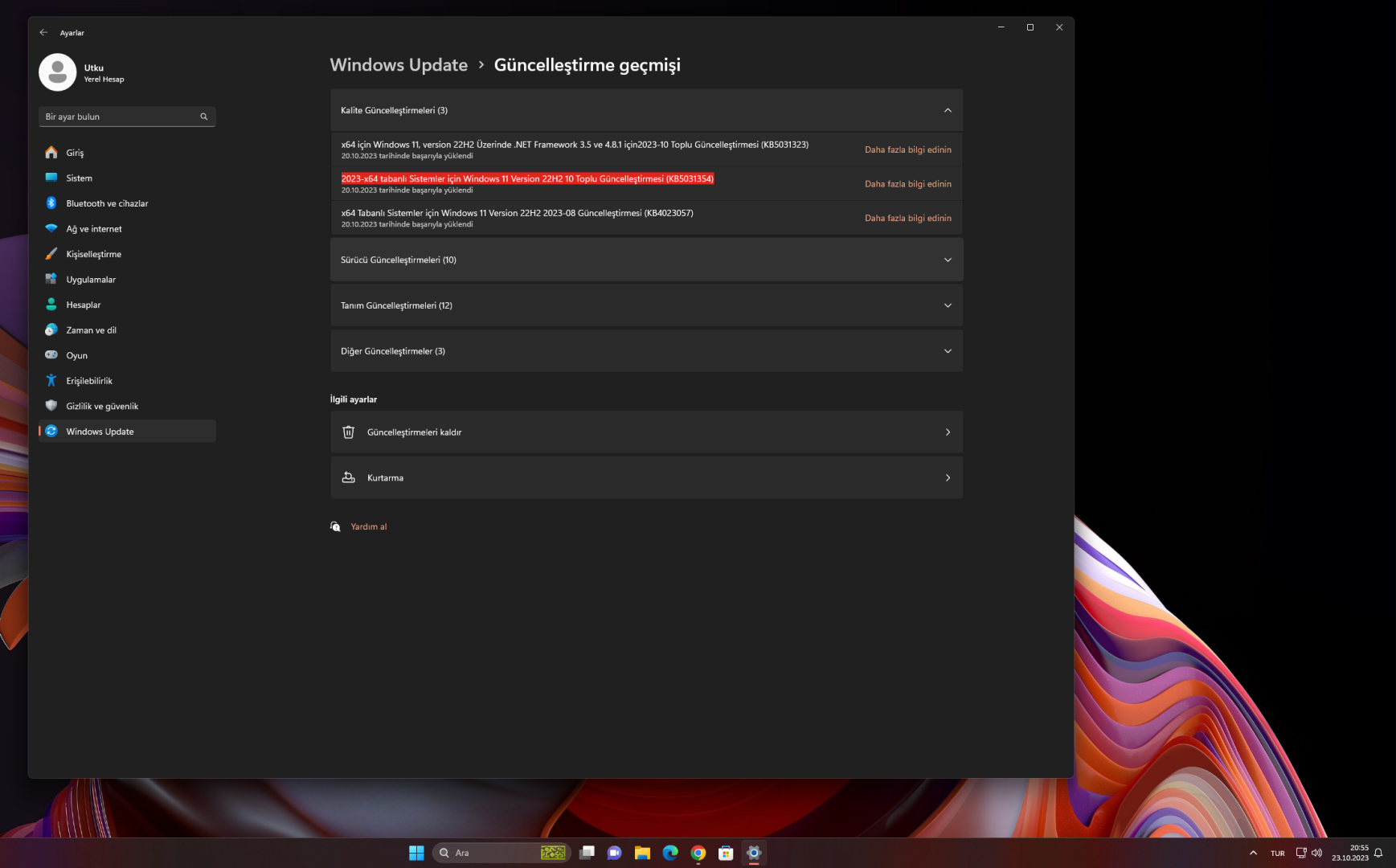Go to Zaman ve dil settings
This screenshot has width=1396, height=868.
coord(127,330)
